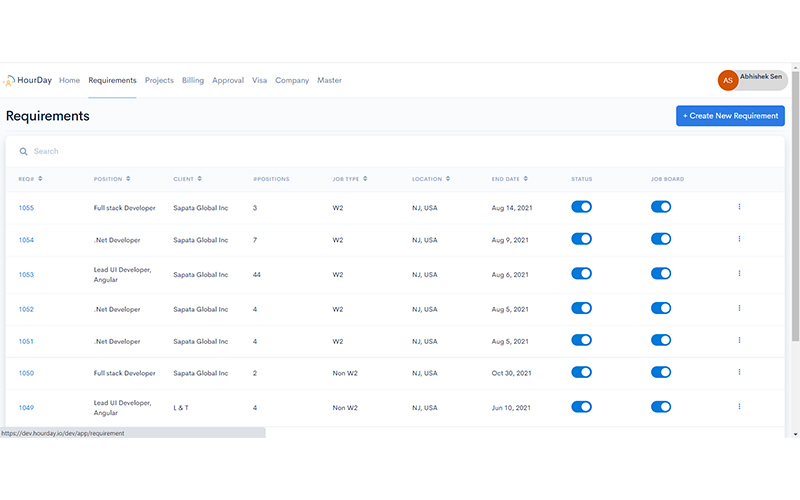The width and height of the screenshot is (800, 500).
Task: Open three-dot menu for requirement 1054
Action: click(739, 240)
